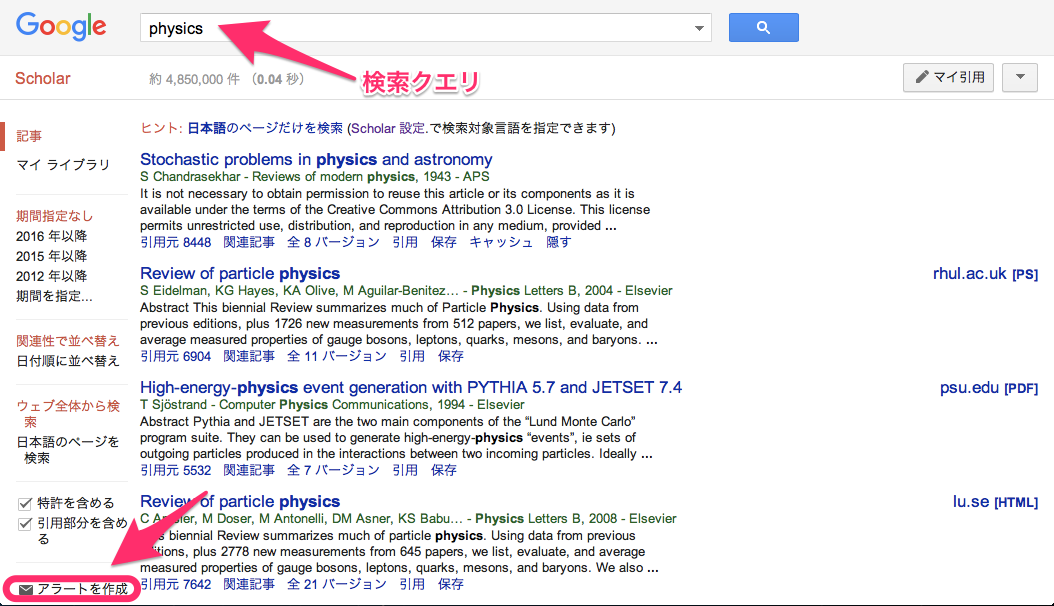
Task: Filter results since 2015 年以降
Action: tap(52, 256)
